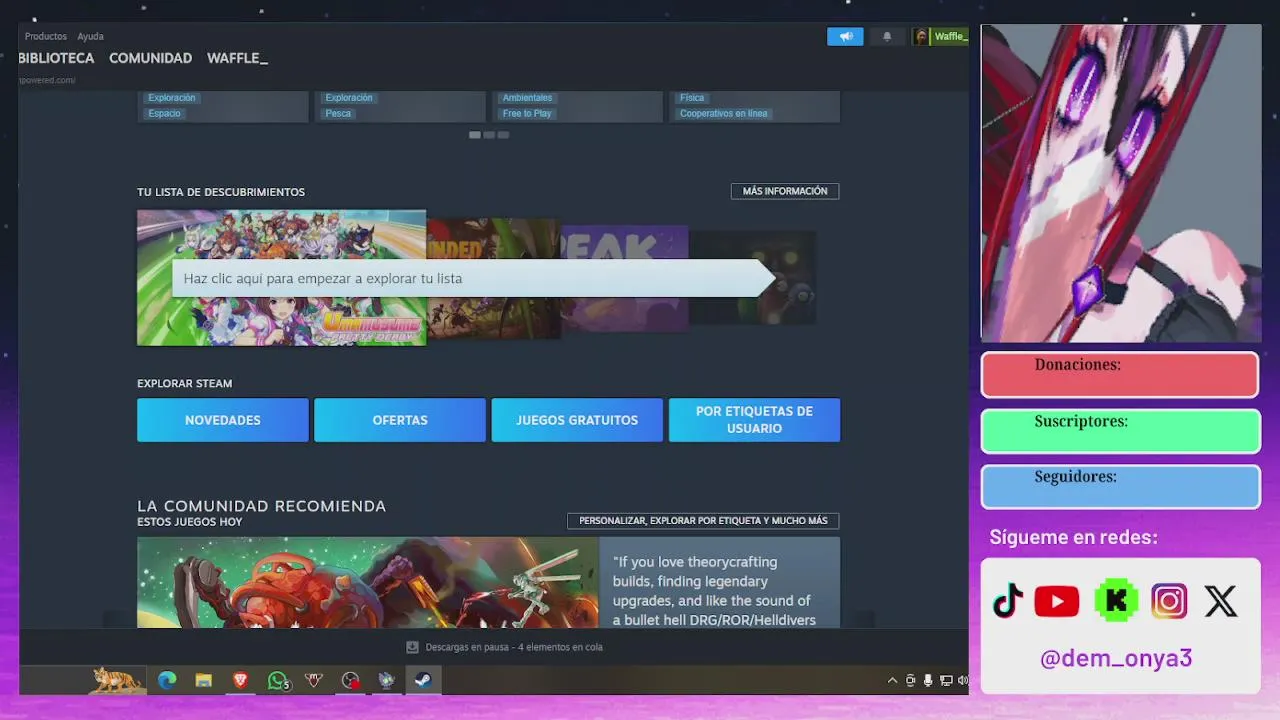Open WhatsApp from the taskbar
The height and width of the screenshot is (720, 1280).
(x=278, y=680)
